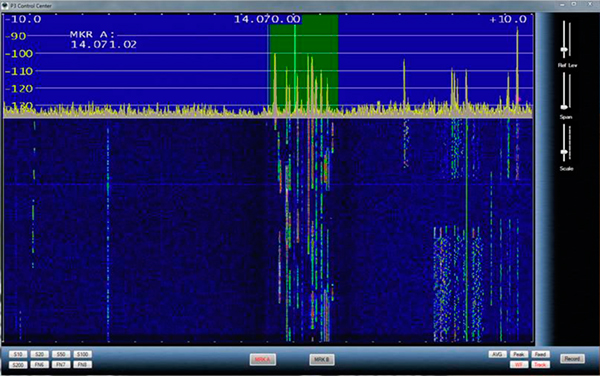Click the S200 span button
The height and width of the screenshot is (376, 600).
[18, 365]
